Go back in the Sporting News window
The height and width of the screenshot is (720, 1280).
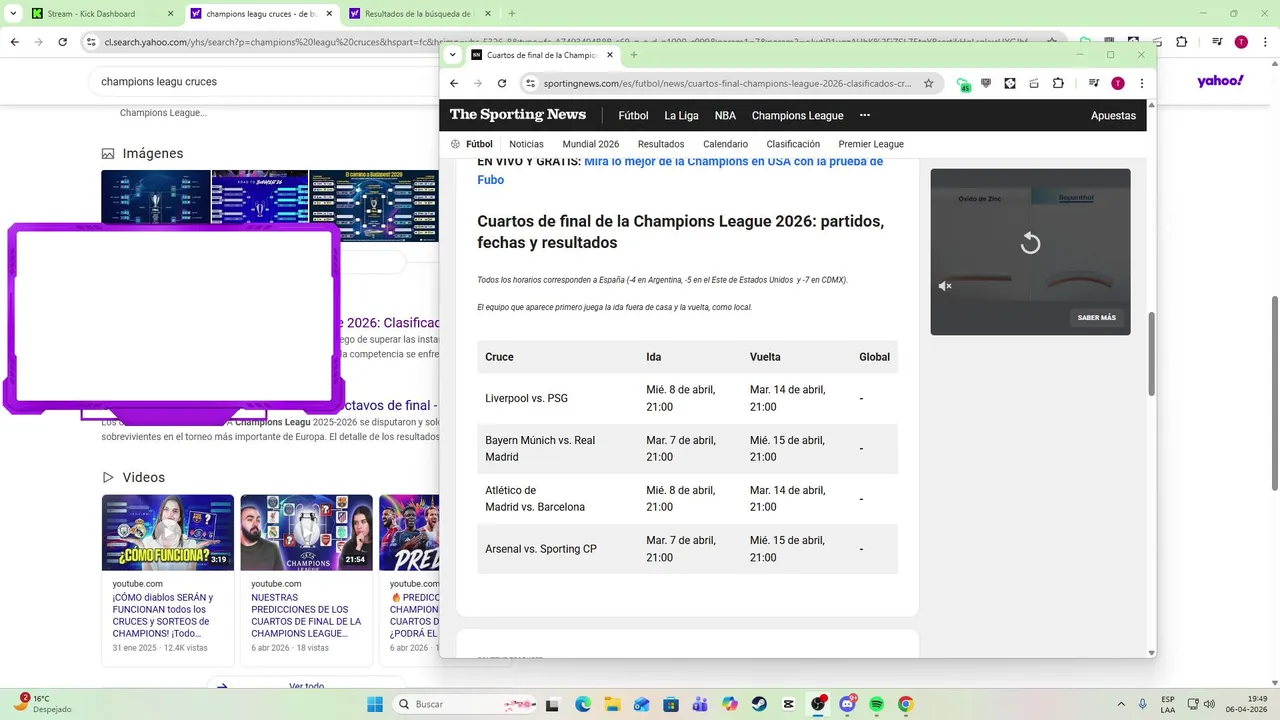tap(454, 84)
